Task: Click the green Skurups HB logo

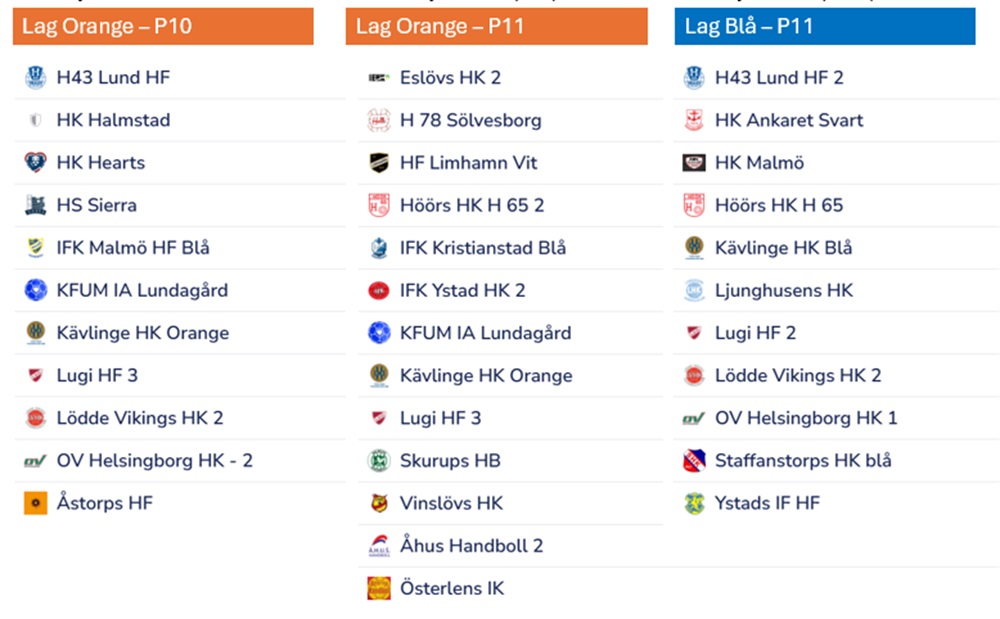Action: [379, 460]
